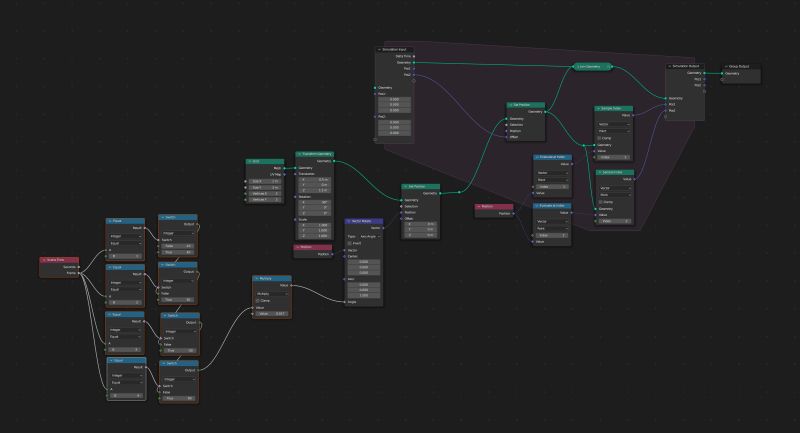Click the Grid Vertices X field
Viewport: 800px width, 433px height.
point(265,194)
